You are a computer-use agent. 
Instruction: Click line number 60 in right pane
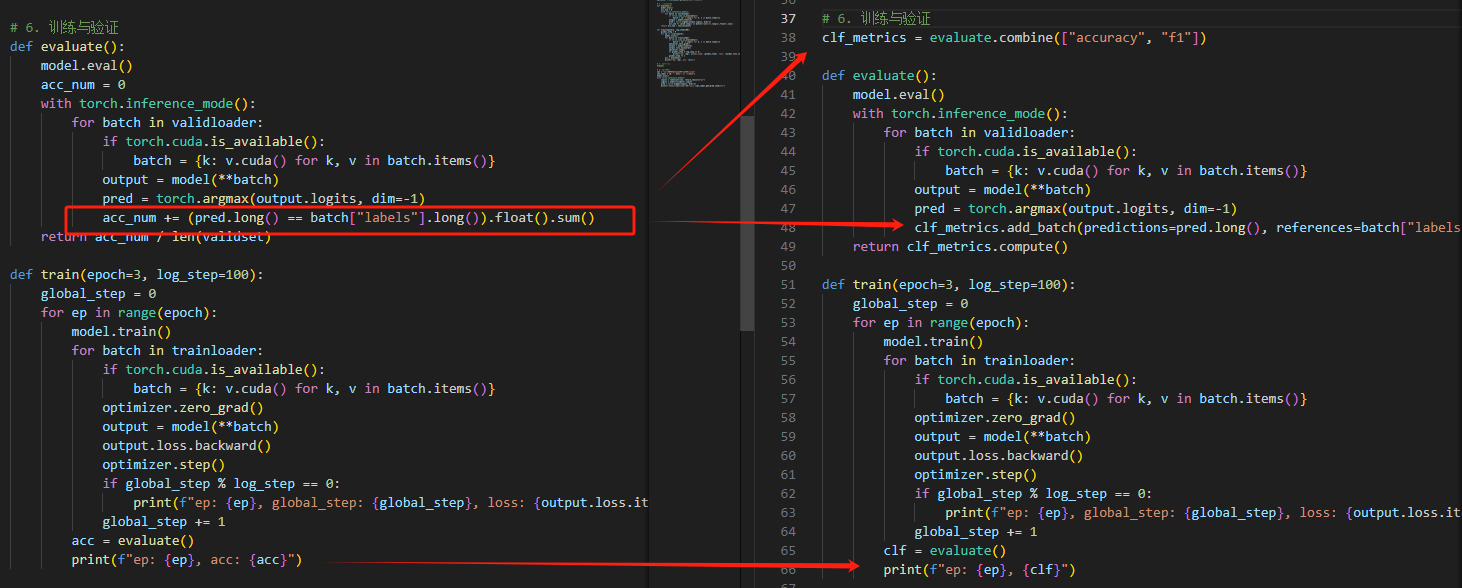click(x=787, y=456)
